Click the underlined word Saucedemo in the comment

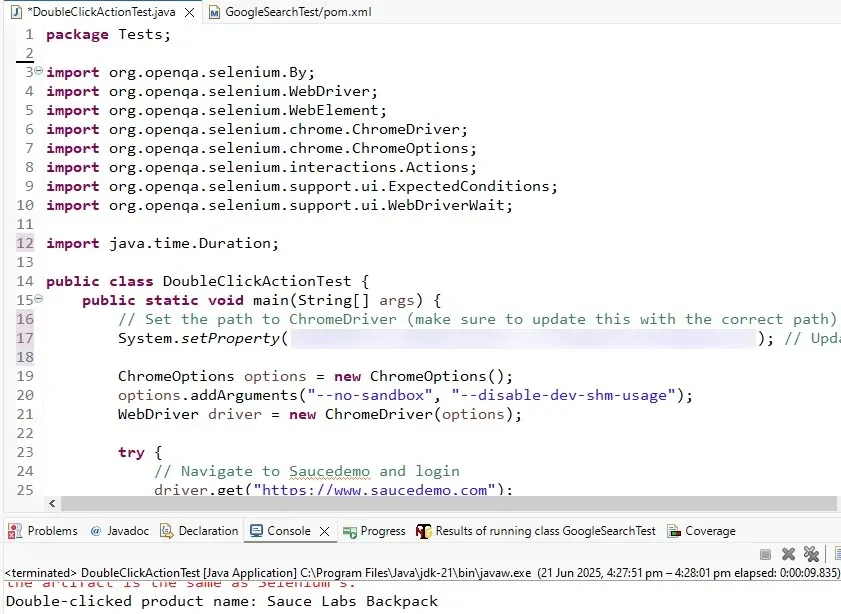point(329,471)
